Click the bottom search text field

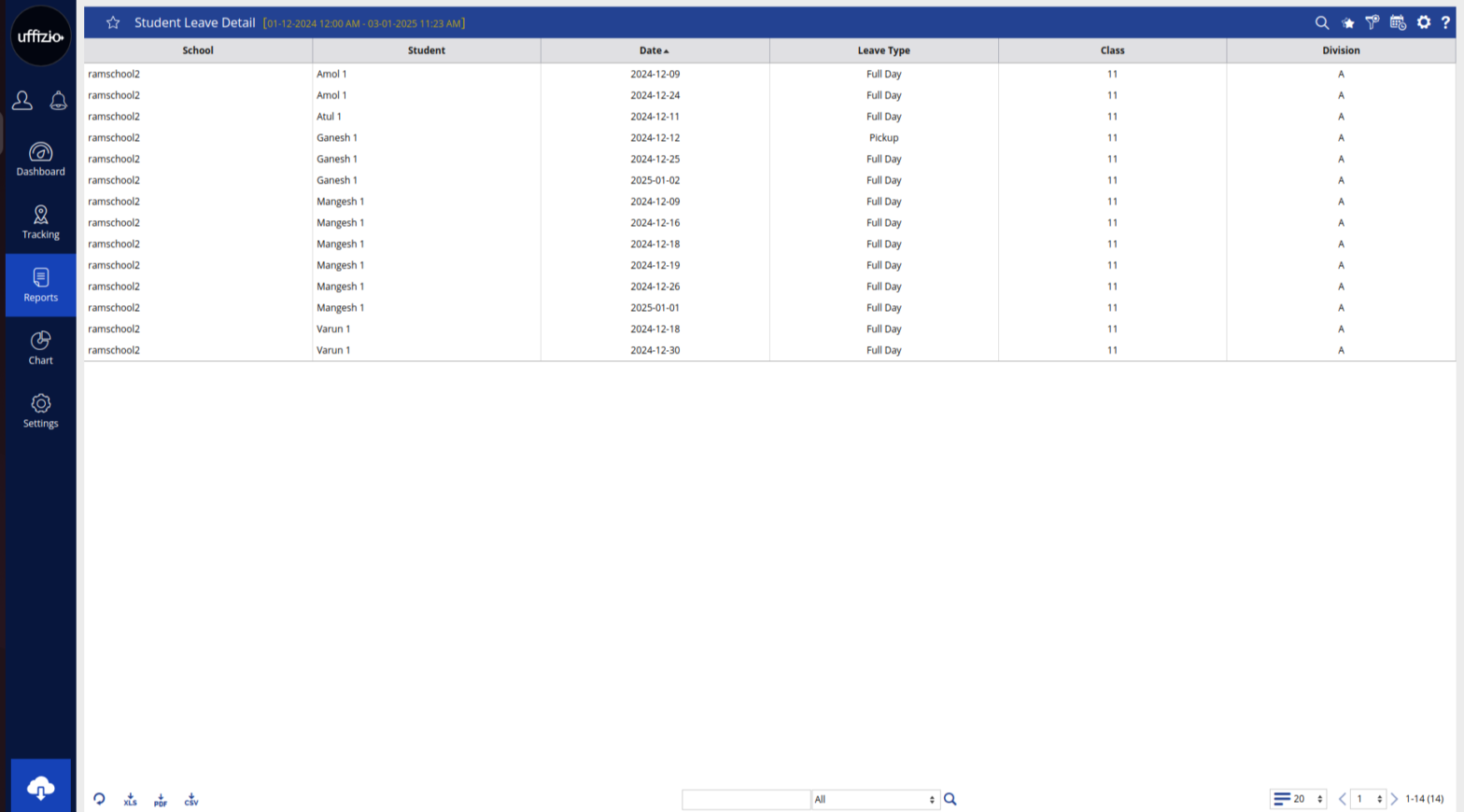click(746, 800)
